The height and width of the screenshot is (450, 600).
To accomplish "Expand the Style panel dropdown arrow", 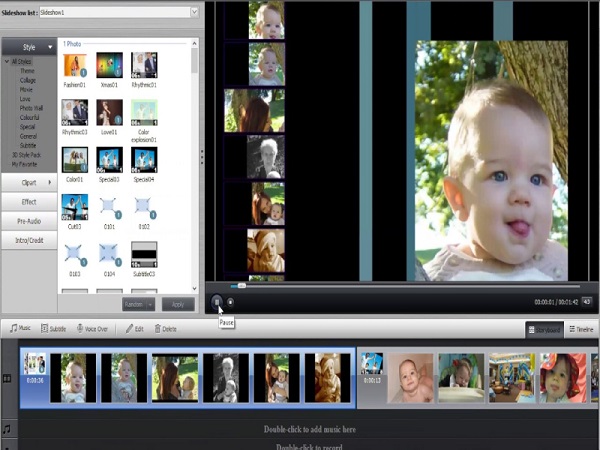I will 50,47.
